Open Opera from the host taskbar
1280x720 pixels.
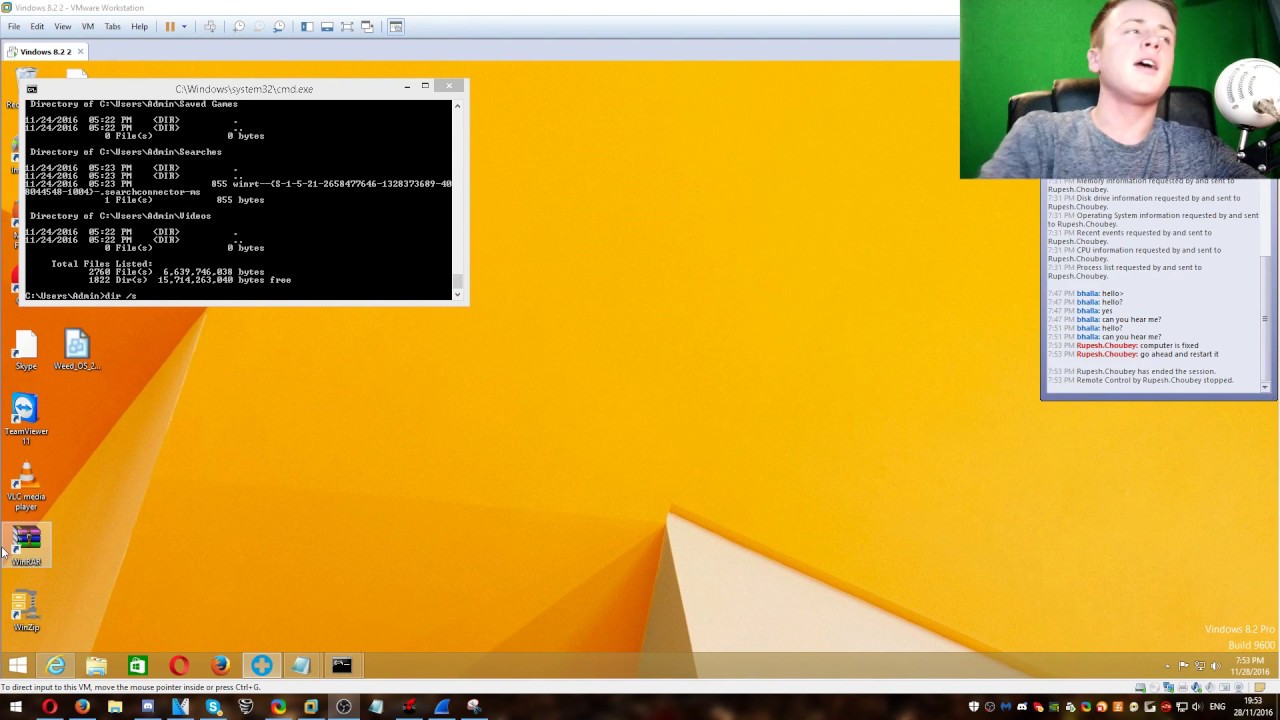(x=49, y=707)
